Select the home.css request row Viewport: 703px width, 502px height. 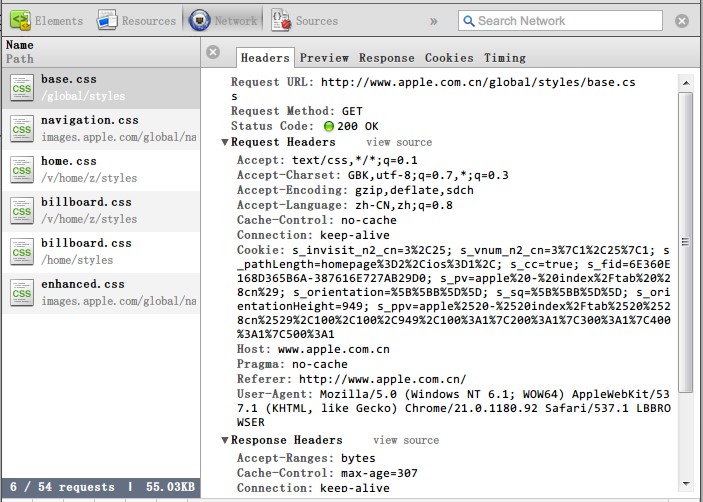click(x=101, y=170)
